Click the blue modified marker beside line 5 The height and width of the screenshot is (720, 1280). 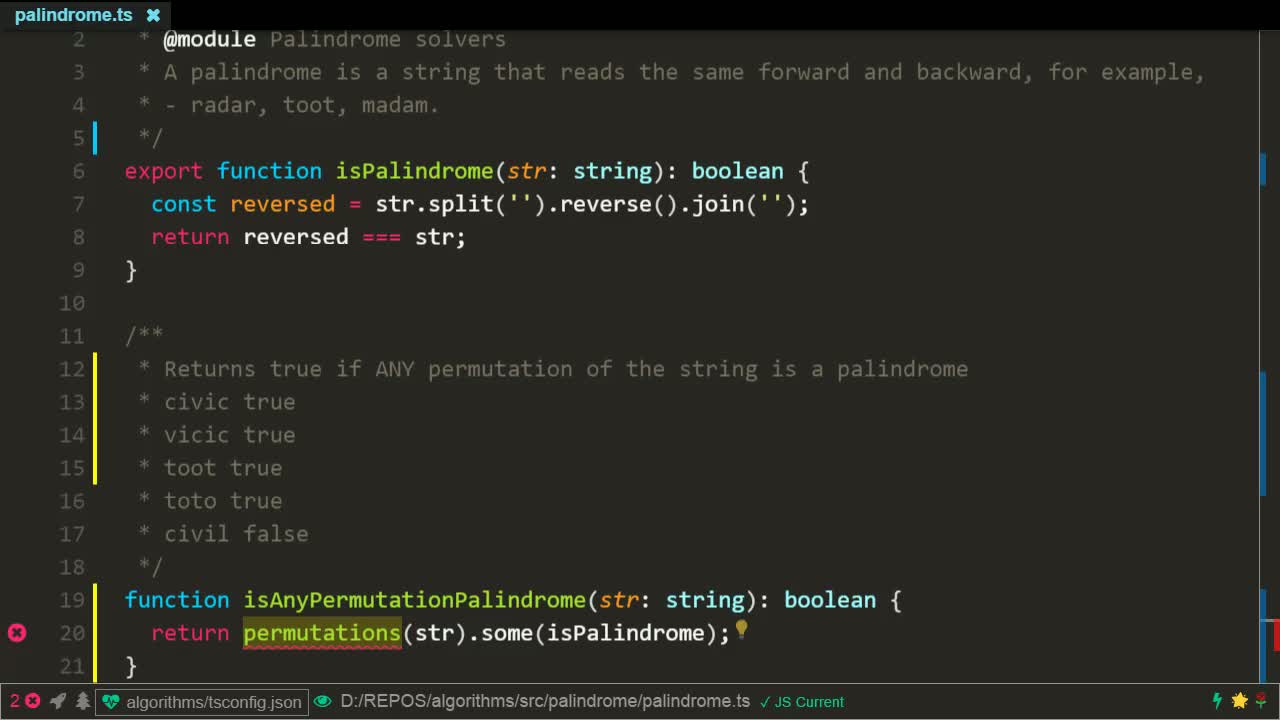(x=95, y=137)
